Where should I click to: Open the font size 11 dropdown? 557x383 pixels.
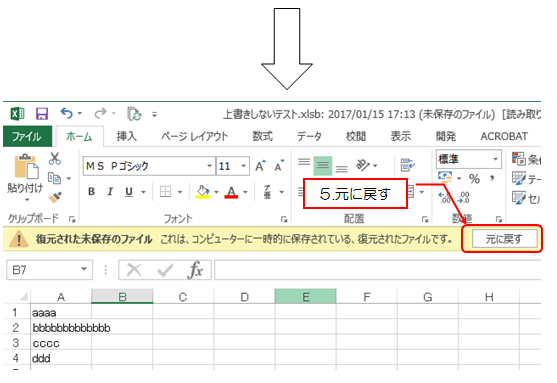244,166
